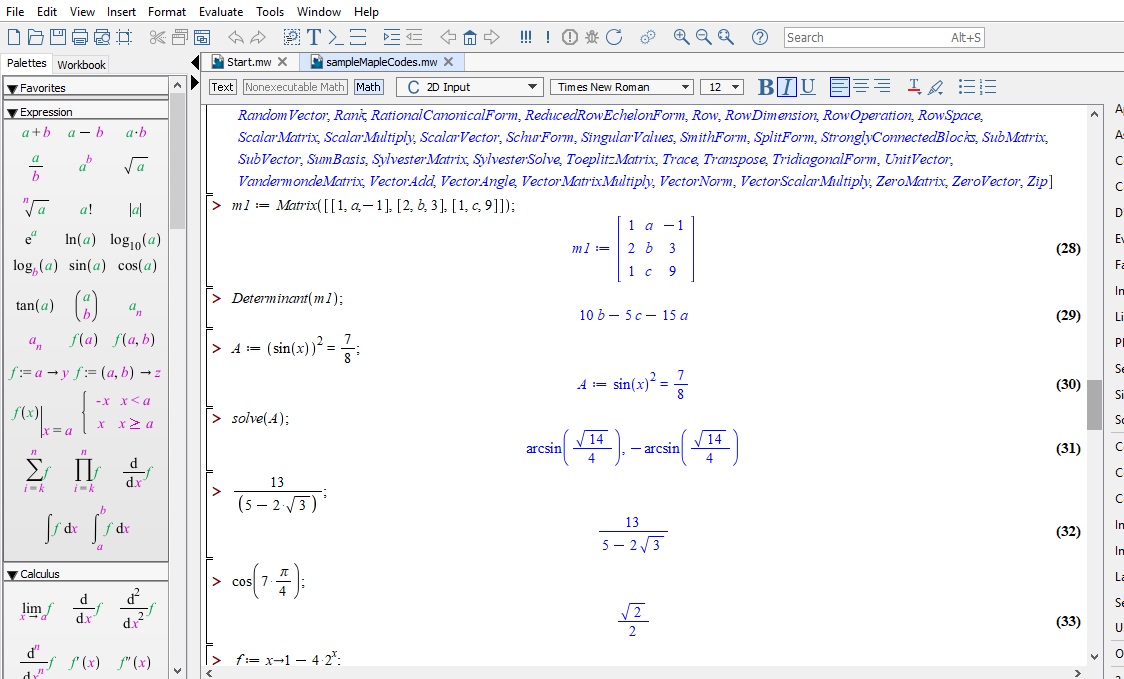Screen dimensions: 1124x679
Task: Click the worksheet vertical scrollbar thumb
Action: tap(1094, 404)
